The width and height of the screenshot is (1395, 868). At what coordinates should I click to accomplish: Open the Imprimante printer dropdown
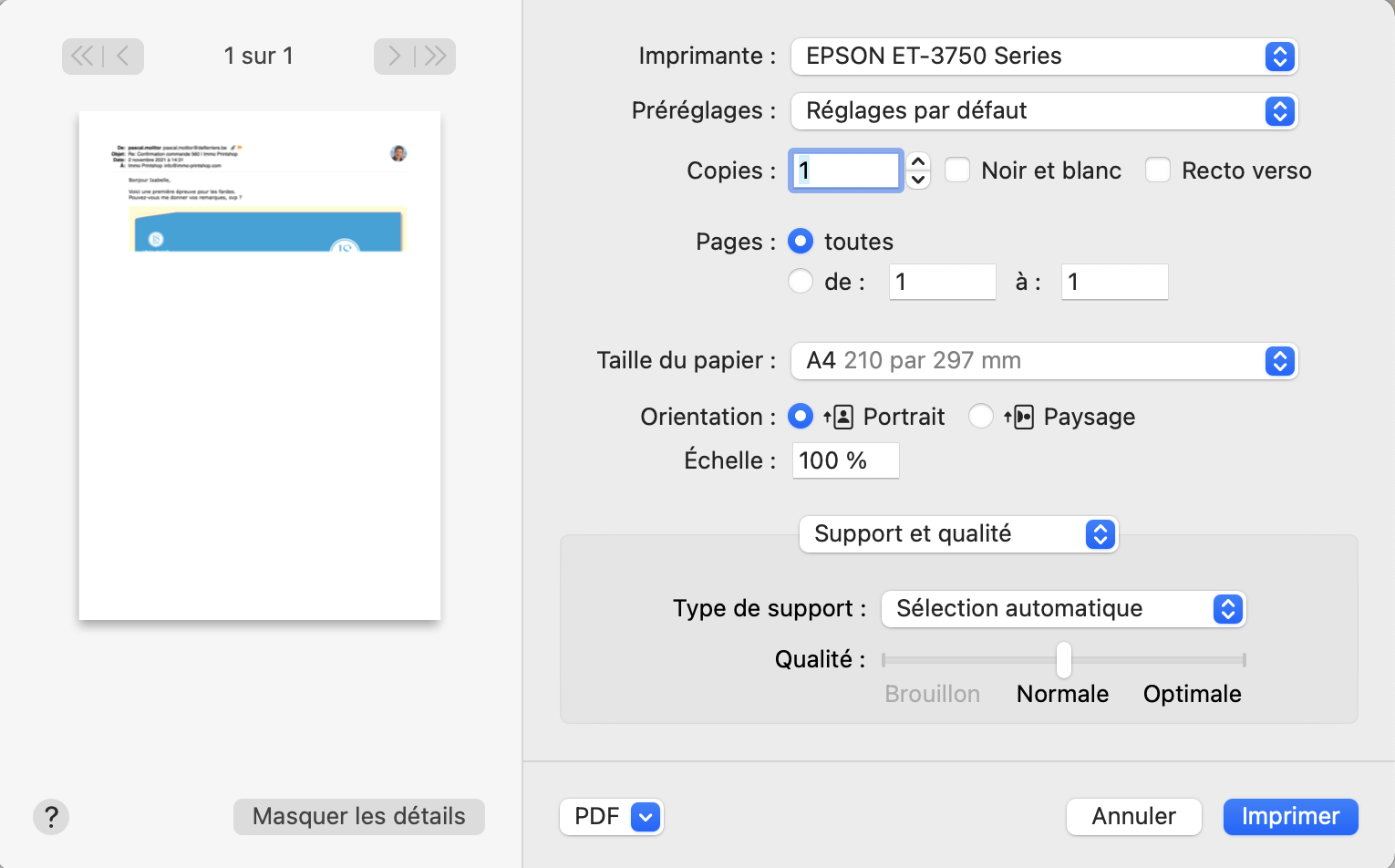pyautogui.click(x=1044, y=57)
